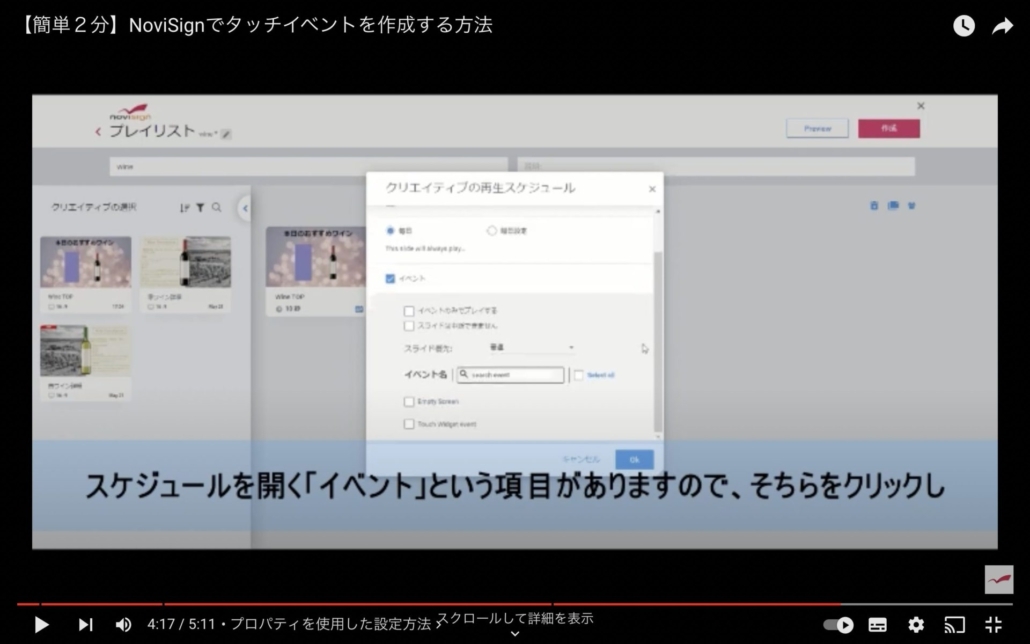Screen dimensions: 1030x644
Task: Enable the Touch Widget event checkbox
Action: (x=409, y=425)
